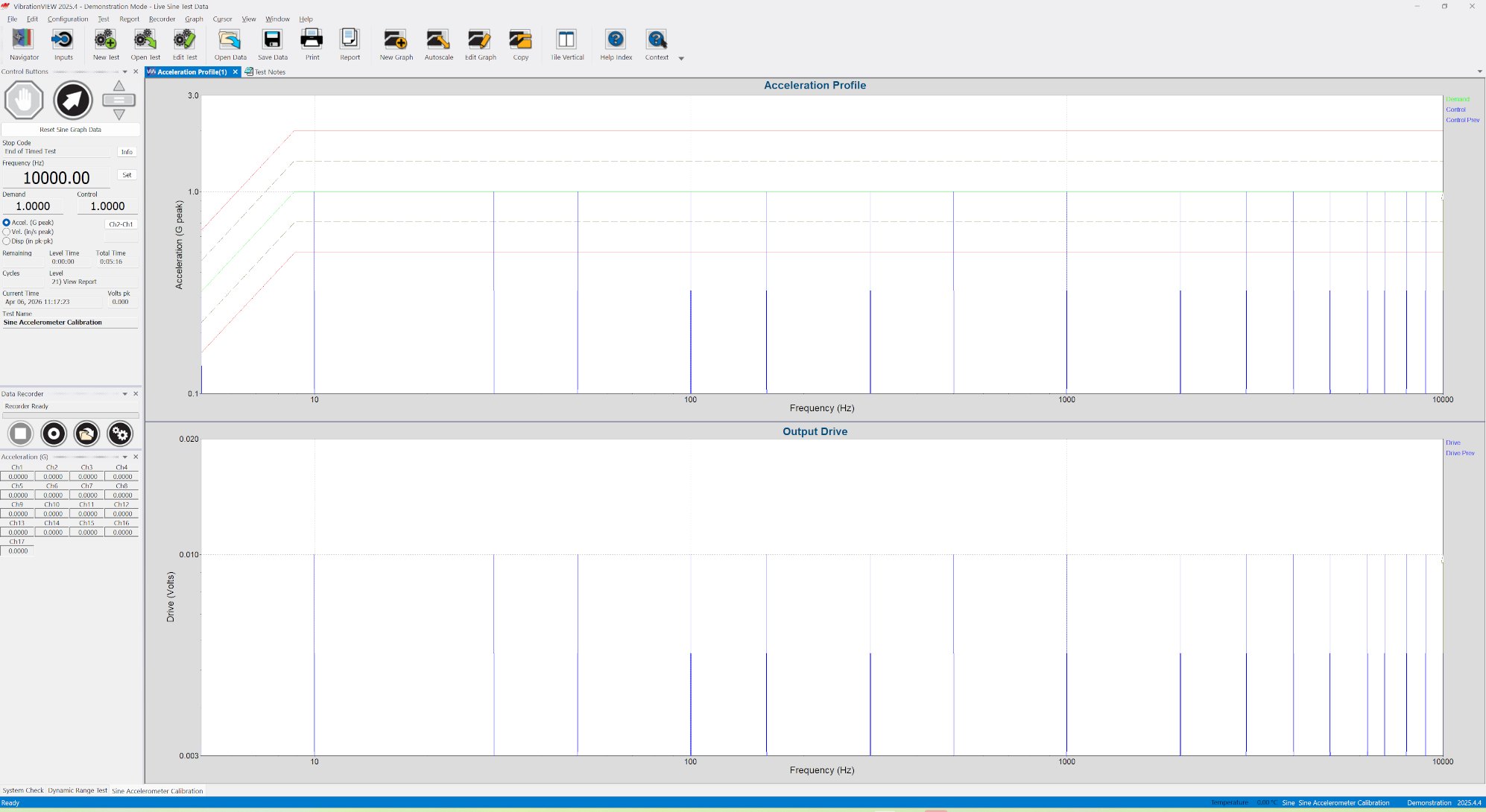Select Accel. (G peak) radio button
Viewport: 1486px width, 812px height.
[x=7, y=223]
